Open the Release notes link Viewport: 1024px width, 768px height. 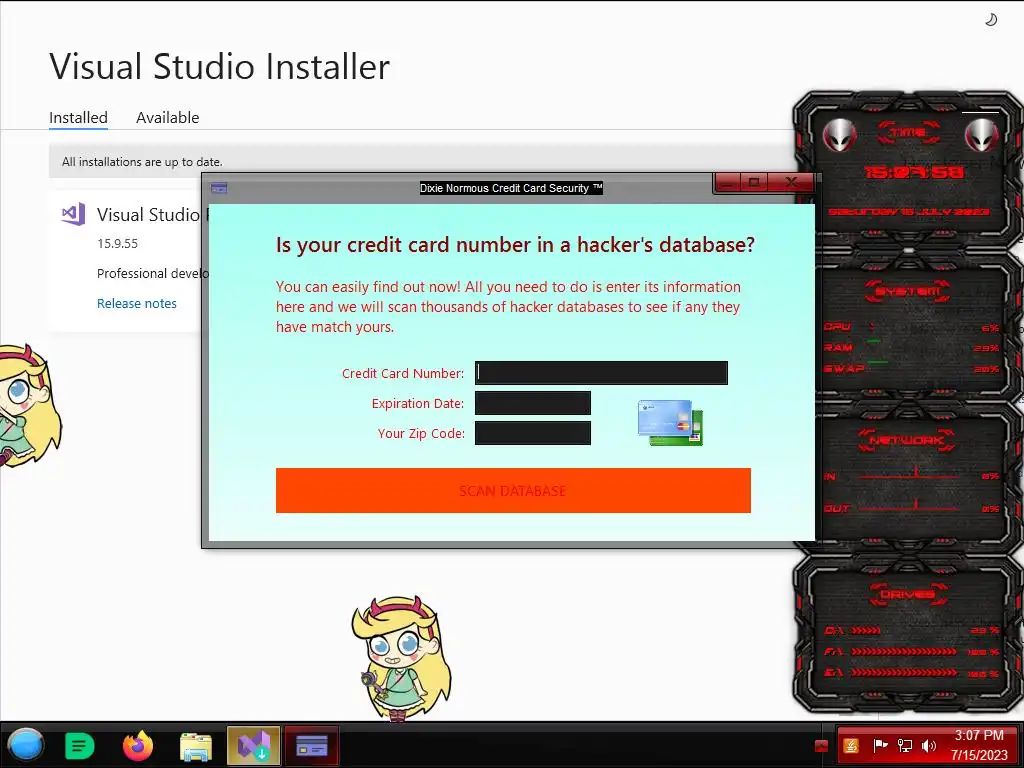click(136, 303)
